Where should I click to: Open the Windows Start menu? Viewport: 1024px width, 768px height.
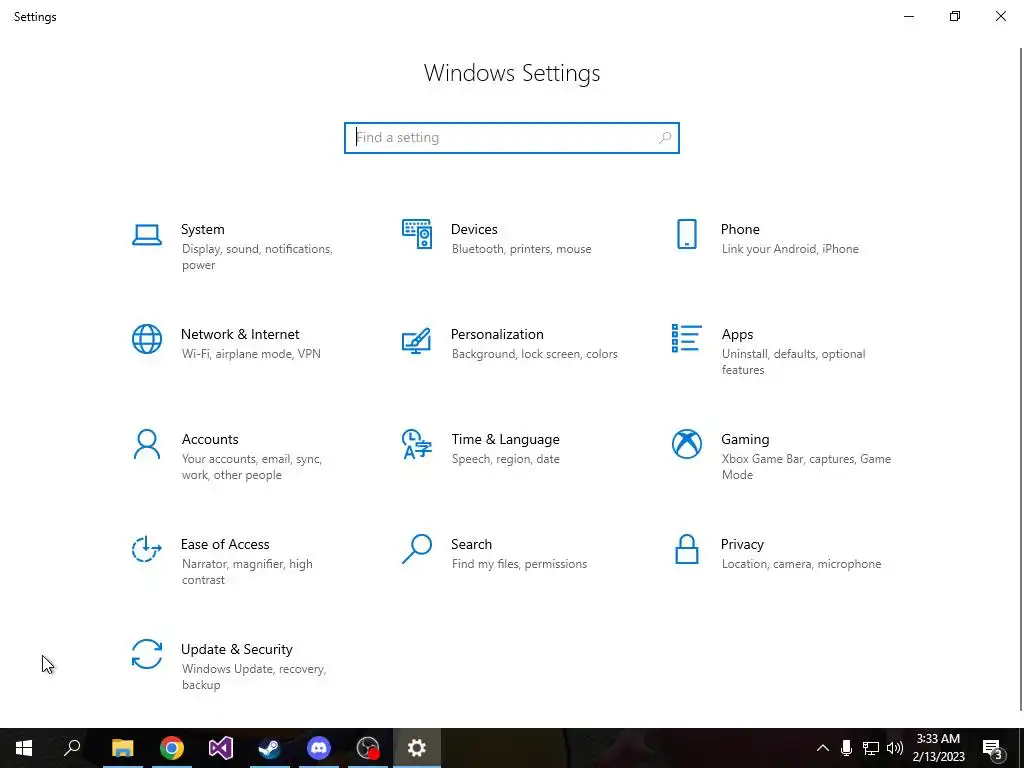tap(24, 748)
